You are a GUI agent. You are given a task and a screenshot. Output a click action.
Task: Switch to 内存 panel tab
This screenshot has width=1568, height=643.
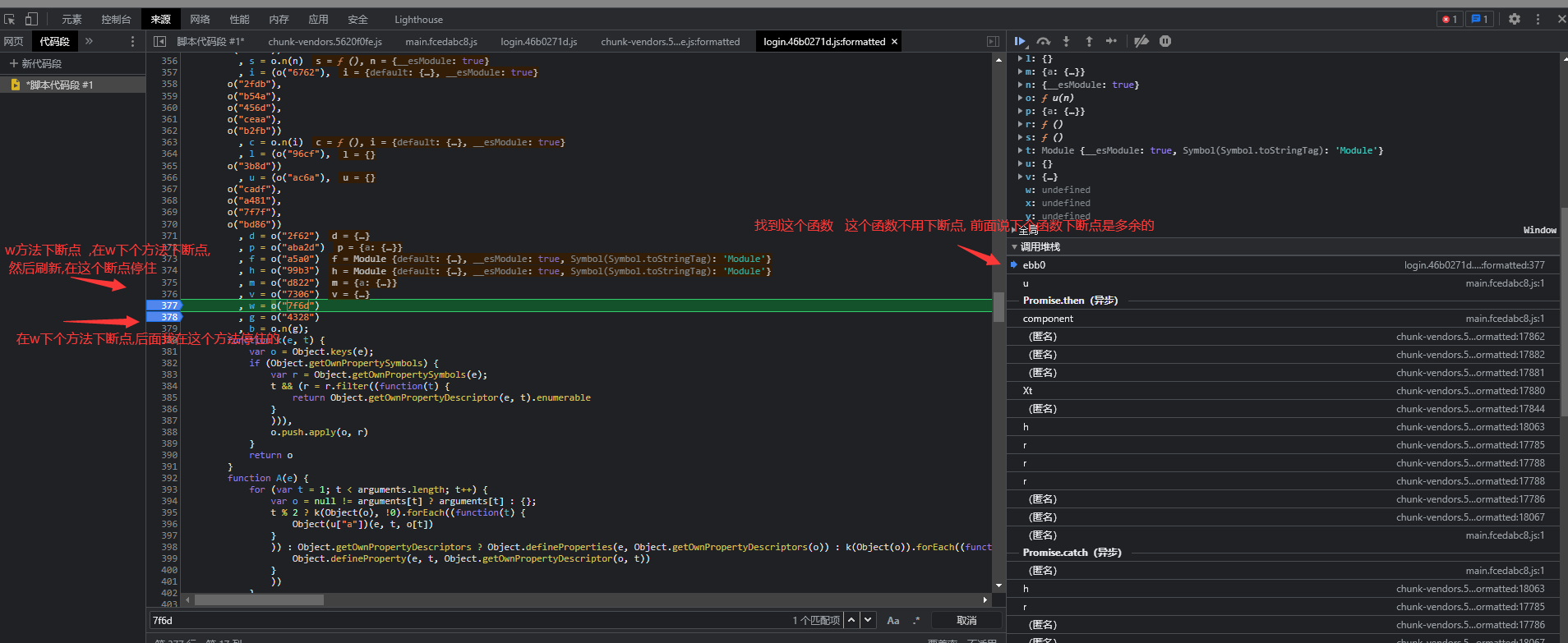[279, 19]
